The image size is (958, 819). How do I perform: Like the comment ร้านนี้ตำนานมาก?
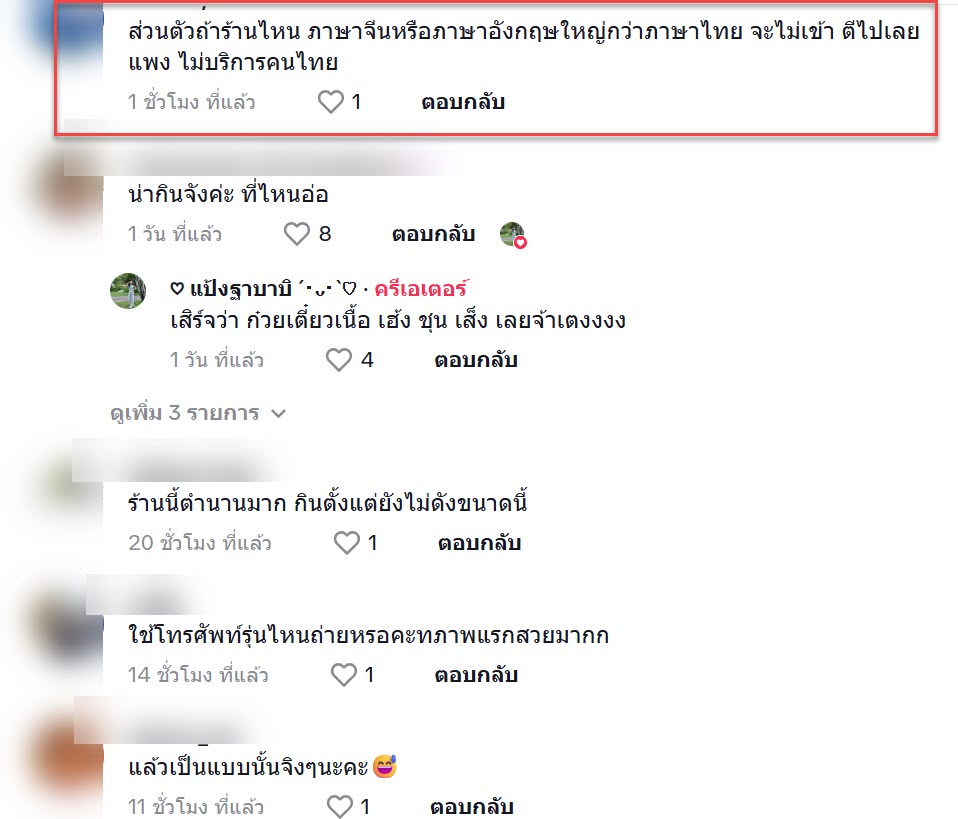[347, 543]
